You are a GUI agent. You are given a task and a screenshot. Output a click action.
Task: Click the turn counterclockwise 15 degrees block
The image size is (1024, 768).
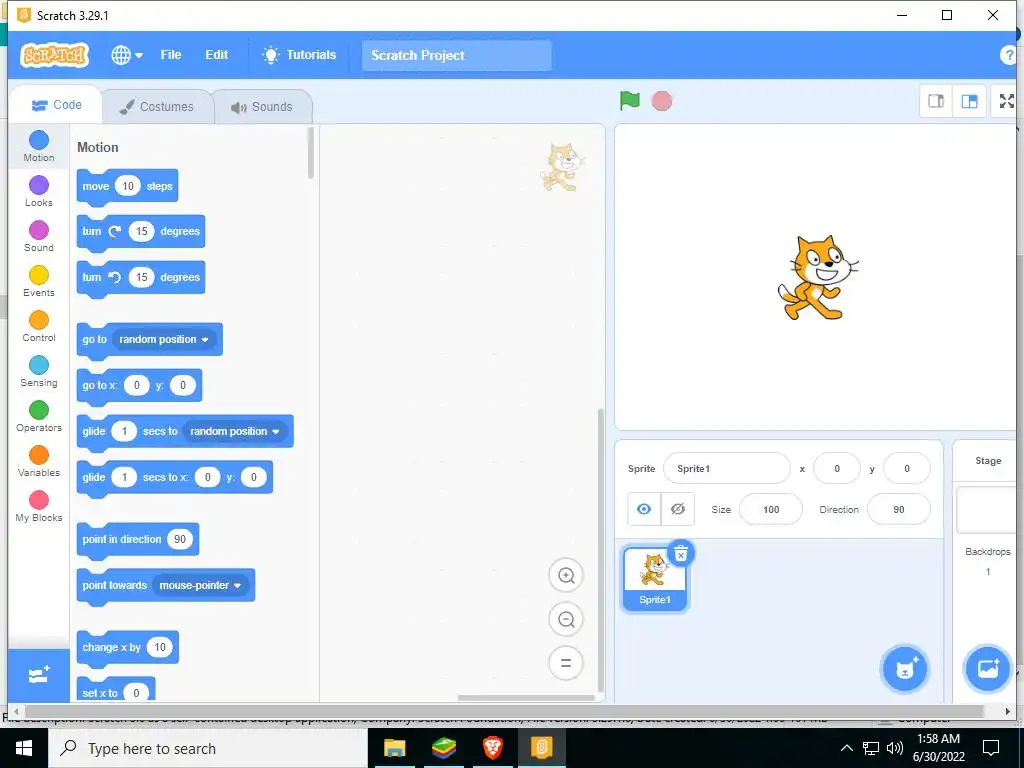click(140, 278)
